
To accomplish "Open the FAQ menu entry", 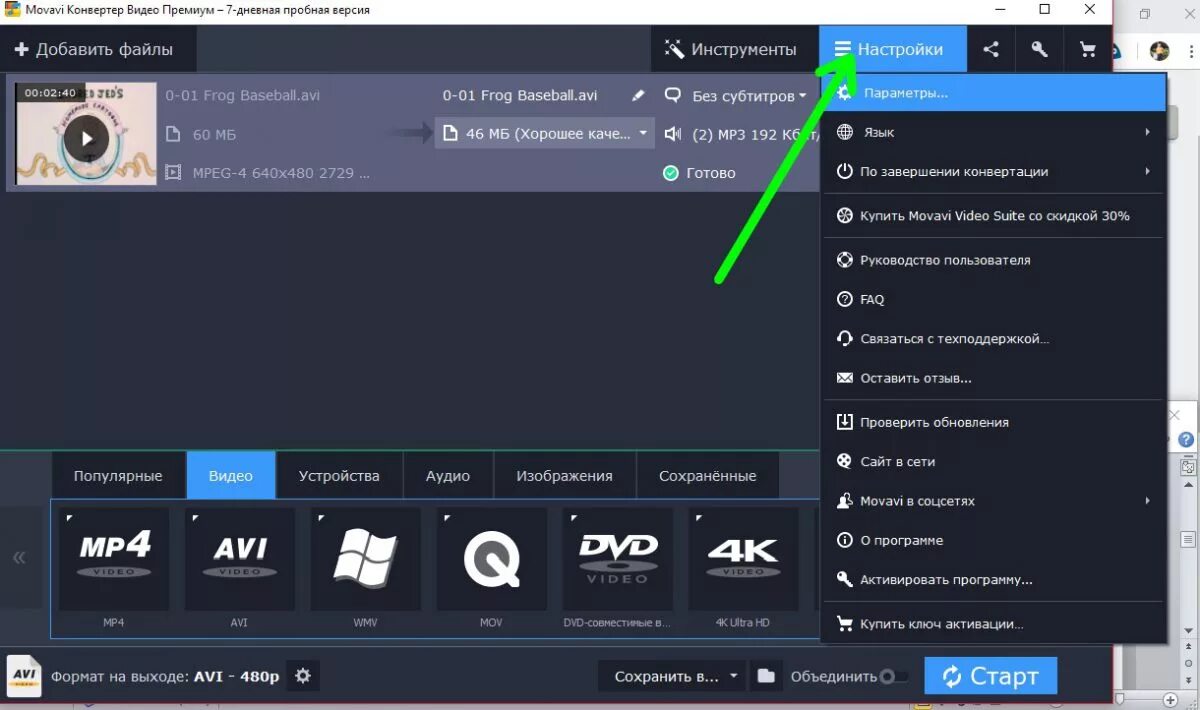I will [x=995, y=299].
